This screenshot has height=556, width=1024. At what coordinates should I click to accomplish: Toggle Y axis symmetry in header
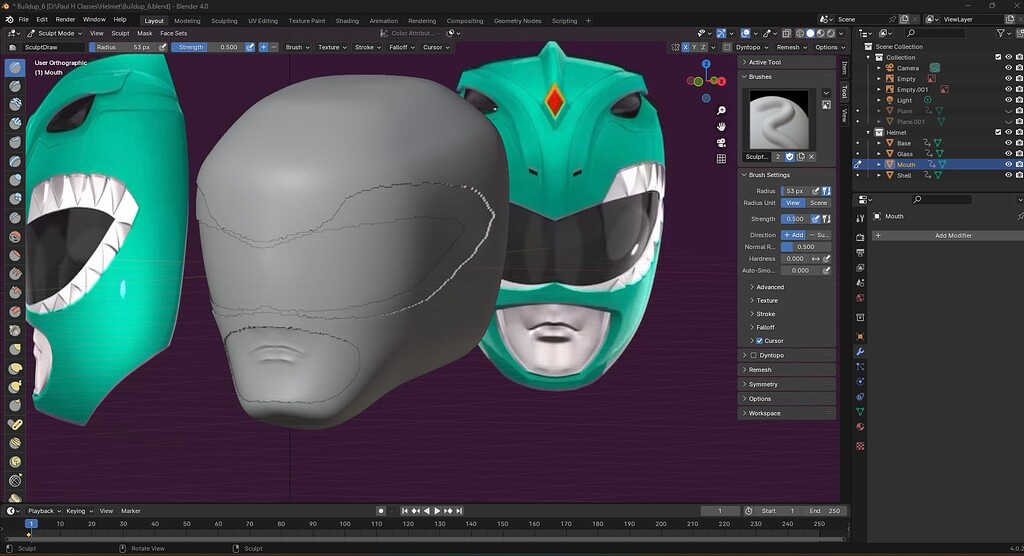694,47
